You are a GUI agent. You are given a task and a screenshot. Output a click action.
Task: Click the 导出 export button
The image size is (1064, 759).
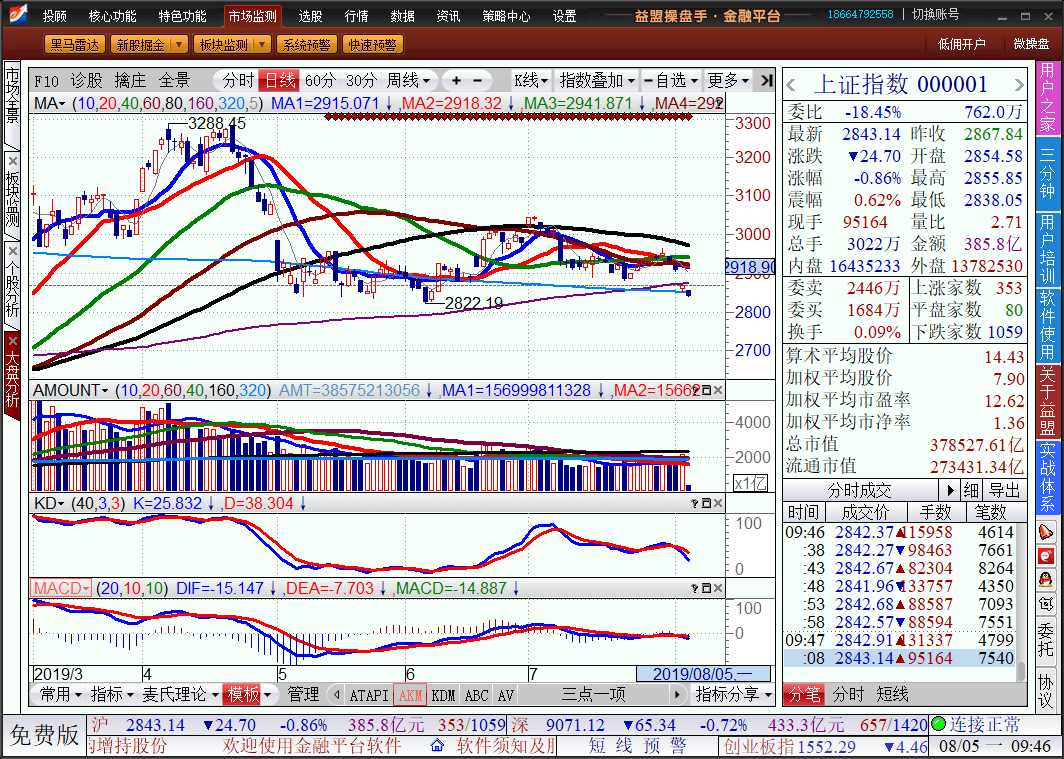pyautogui.click(x=1005, y=490)
